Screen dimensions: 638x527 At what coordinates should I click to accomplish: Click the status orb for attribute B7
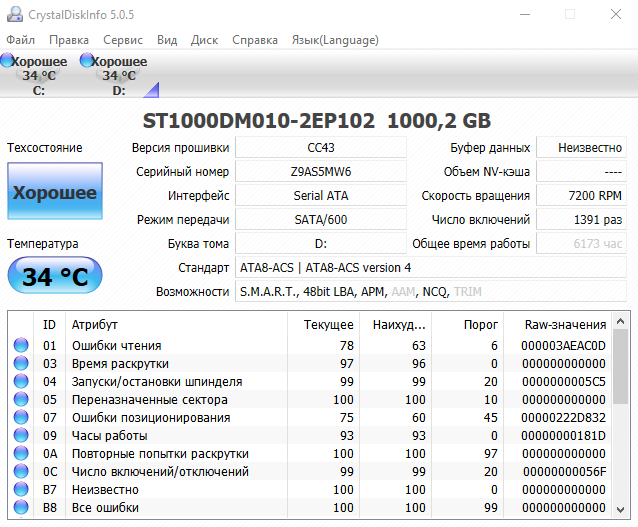(21, 489)
